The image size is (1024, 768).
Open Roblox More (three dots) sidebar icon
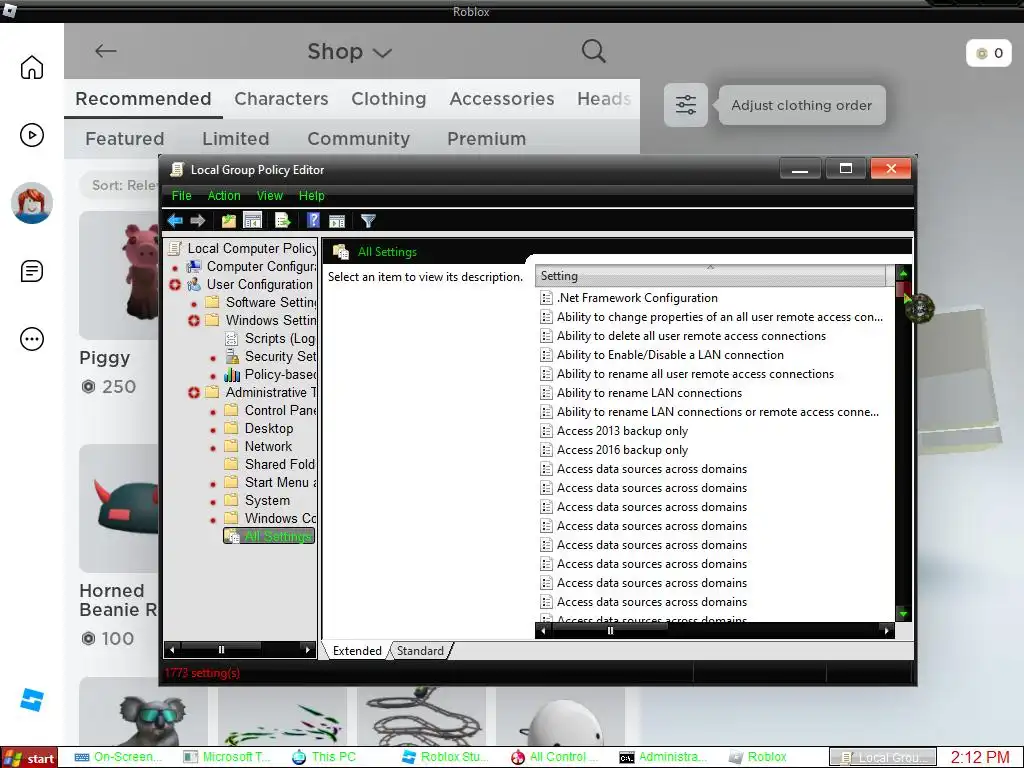click(31, 339)
